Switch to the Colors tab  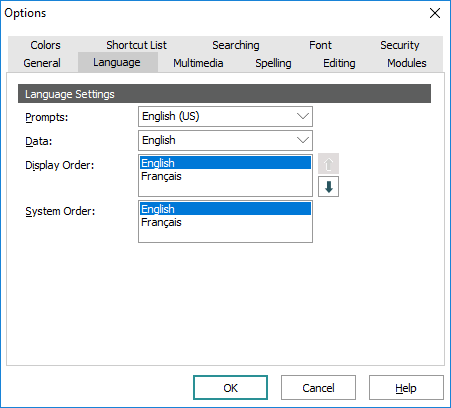coord(45,45)
